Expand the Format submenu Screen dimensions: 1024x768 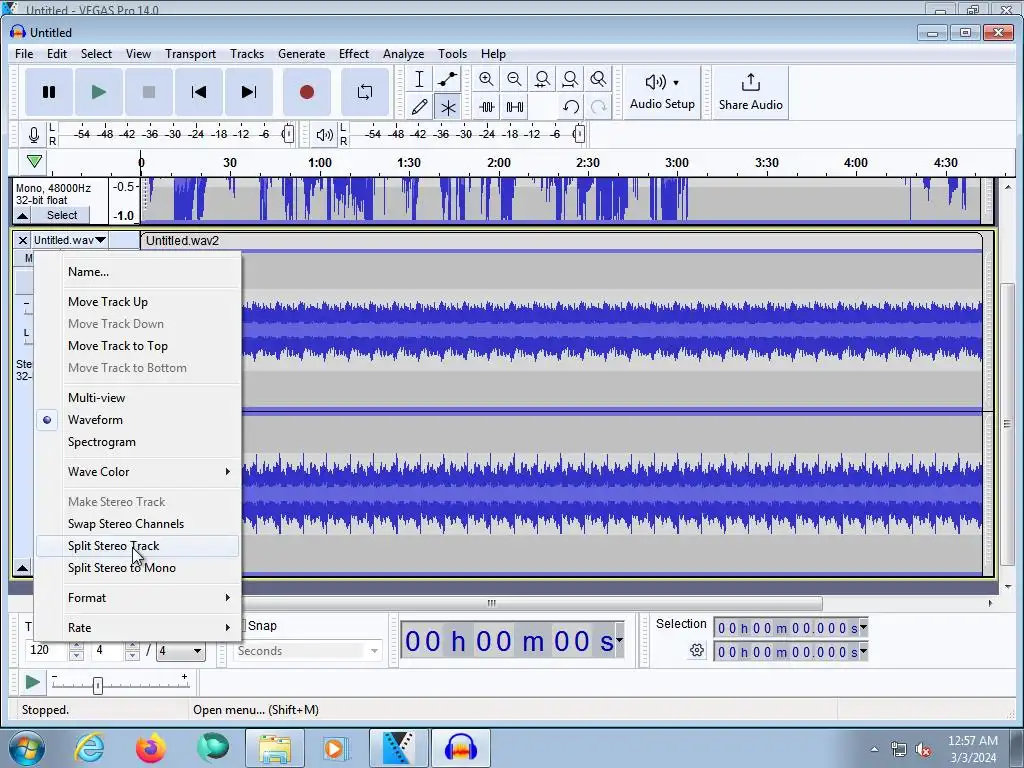tap(138, 598)
